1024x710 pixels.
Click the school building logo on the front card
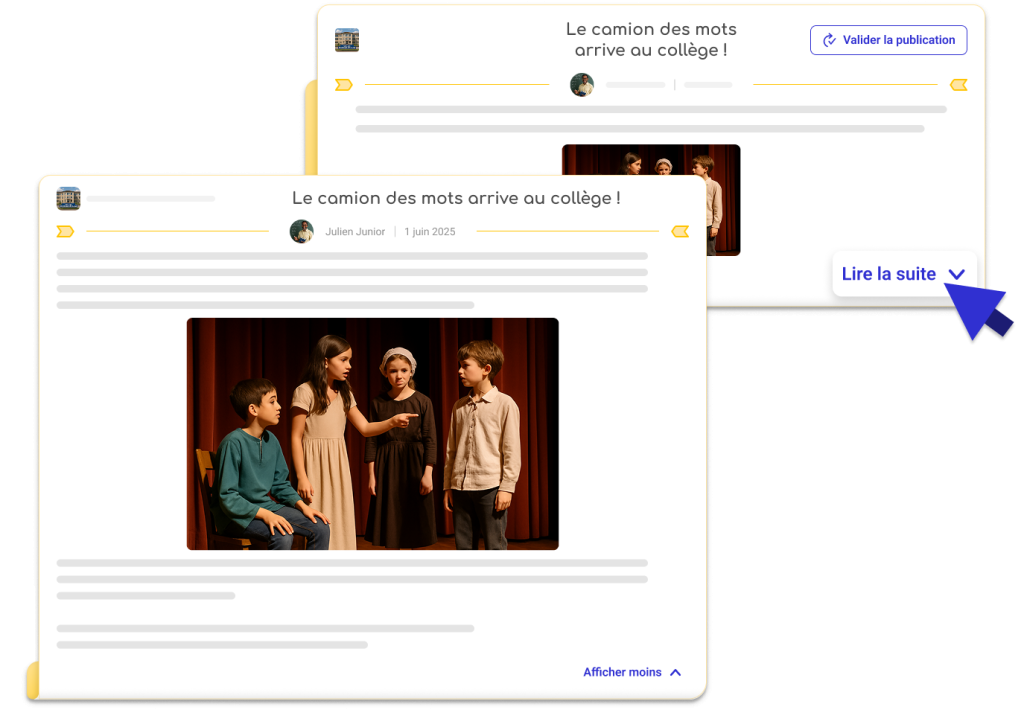click(68, 198)
